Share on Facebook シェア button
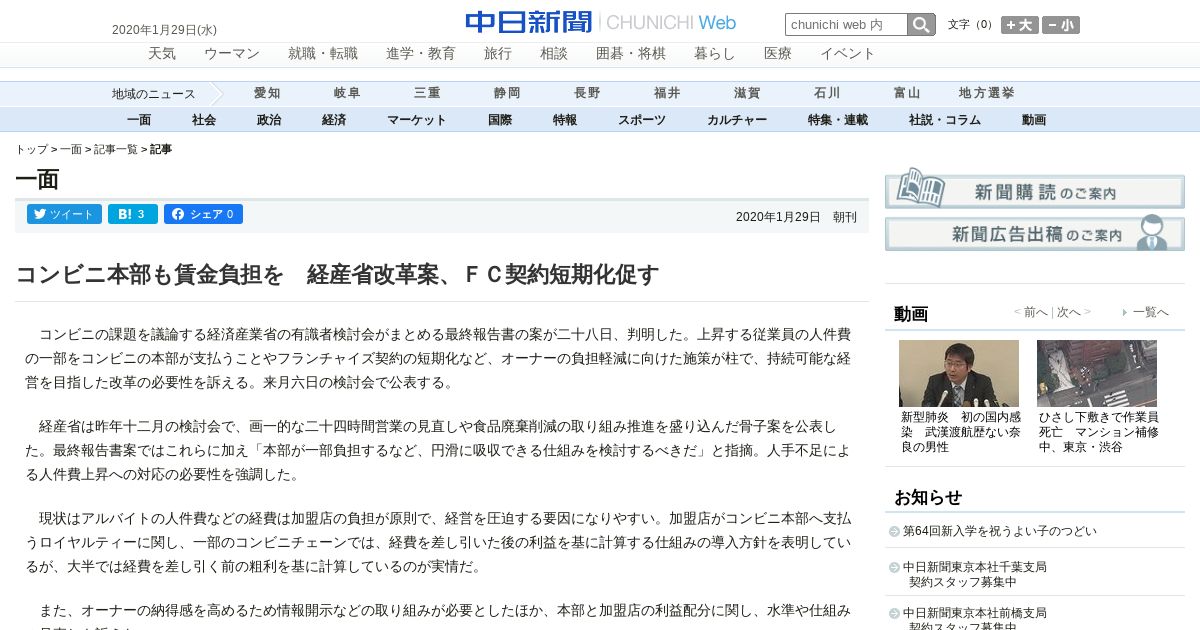The image size is (1200, 630). tap(203, 214)
